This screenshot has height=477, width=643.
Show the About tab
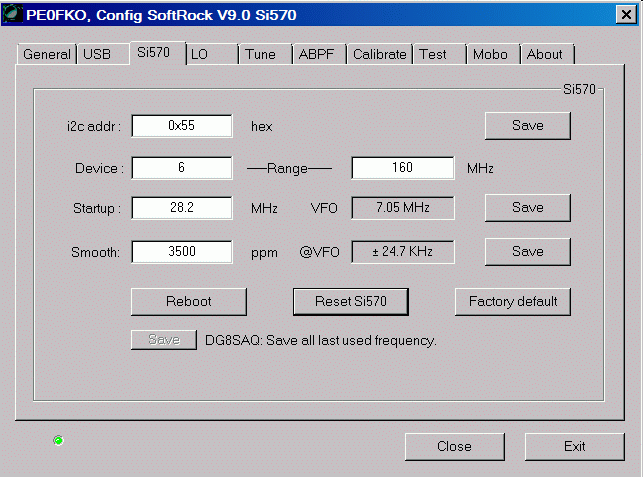click(547, 54)
